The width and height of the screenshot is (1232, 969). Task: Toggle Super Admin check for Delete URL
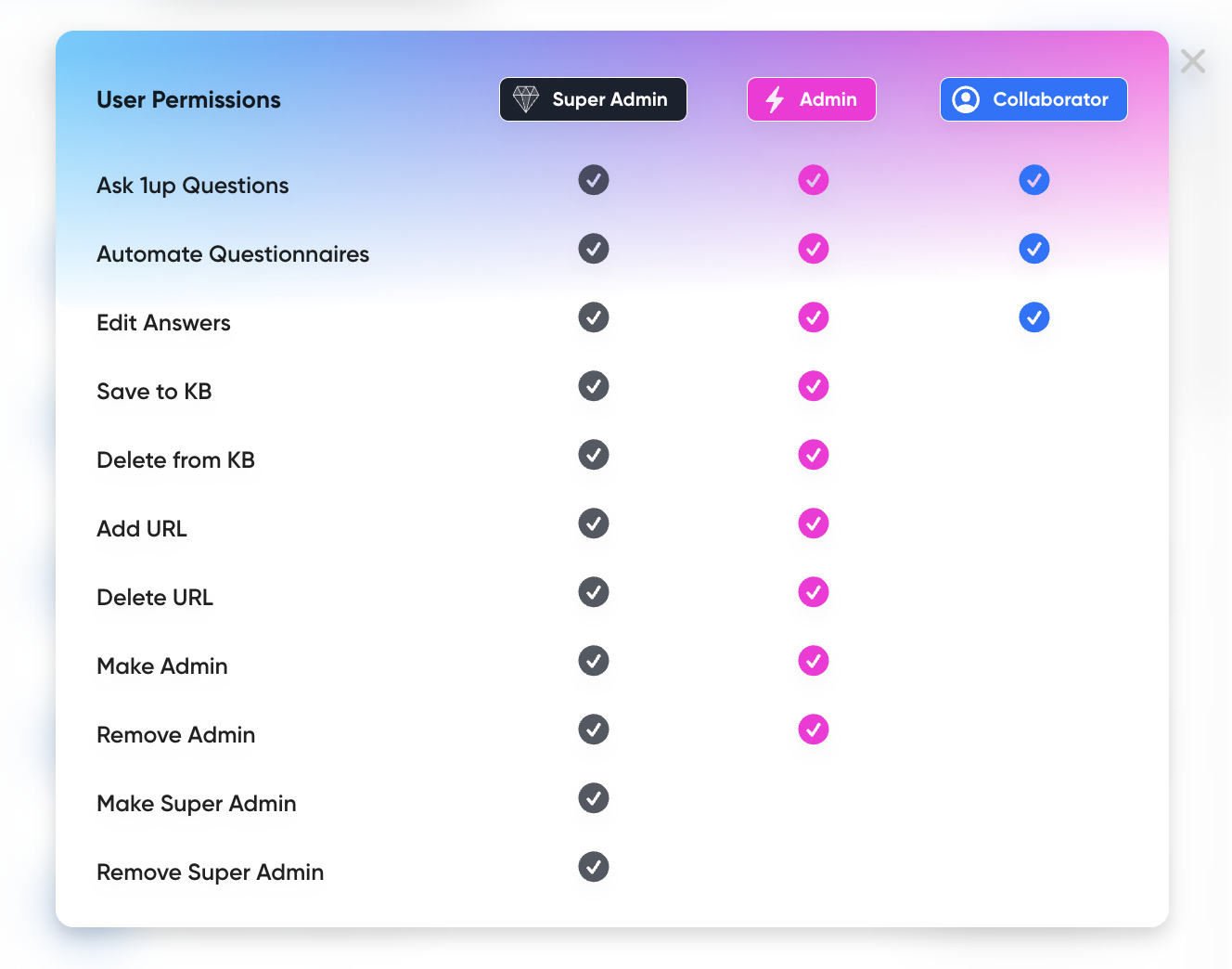tap(594, 592)
